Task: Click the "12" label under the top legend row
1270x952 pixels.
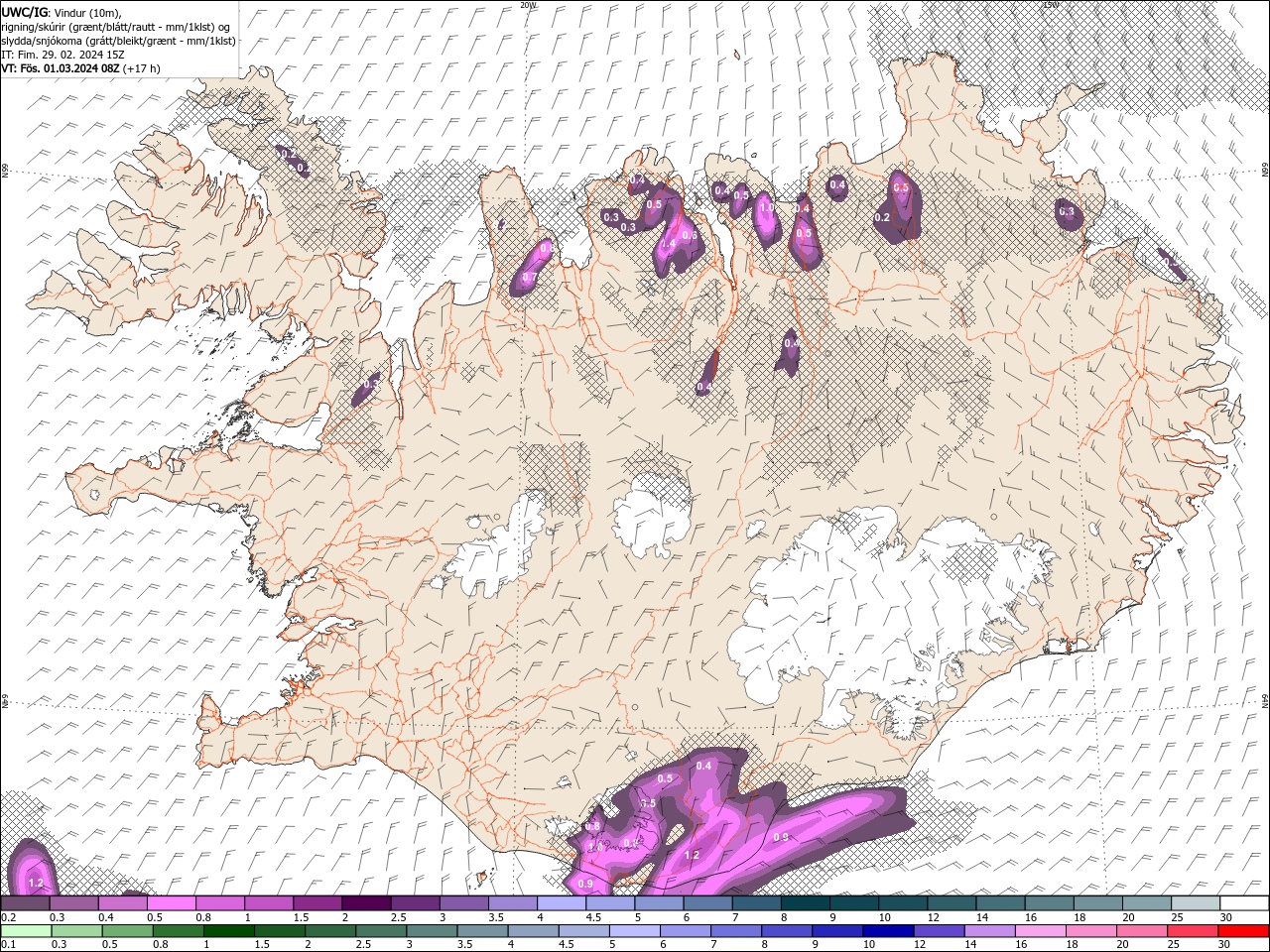Action: pyautogui.click(x=933, y=918)
